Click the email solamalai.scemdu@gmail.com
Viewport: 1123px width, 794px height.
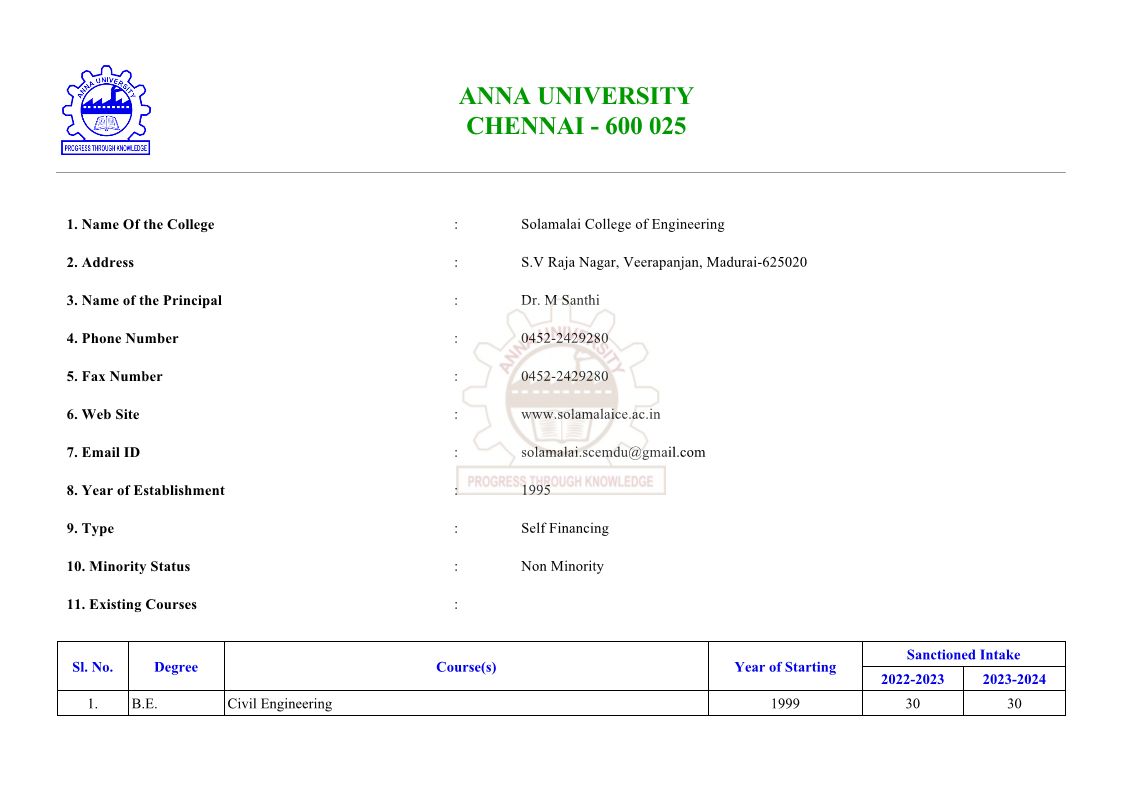[x=613, y=452]
